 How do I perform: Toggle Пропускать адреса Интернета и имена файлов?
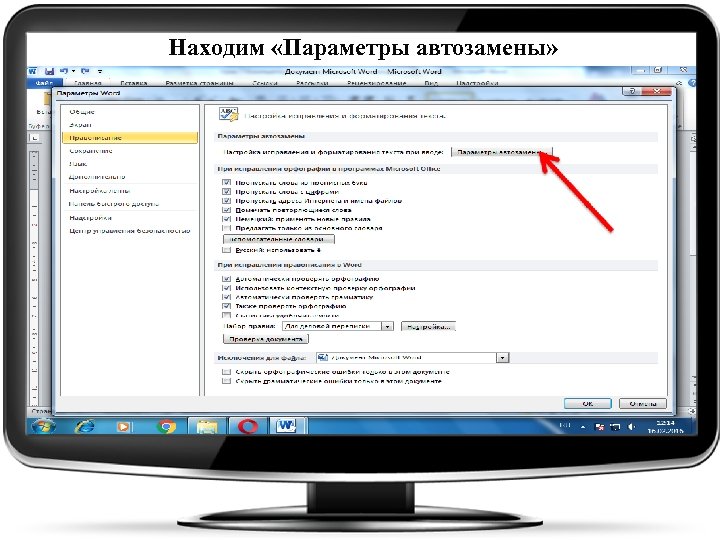click(x=226, y=201)
